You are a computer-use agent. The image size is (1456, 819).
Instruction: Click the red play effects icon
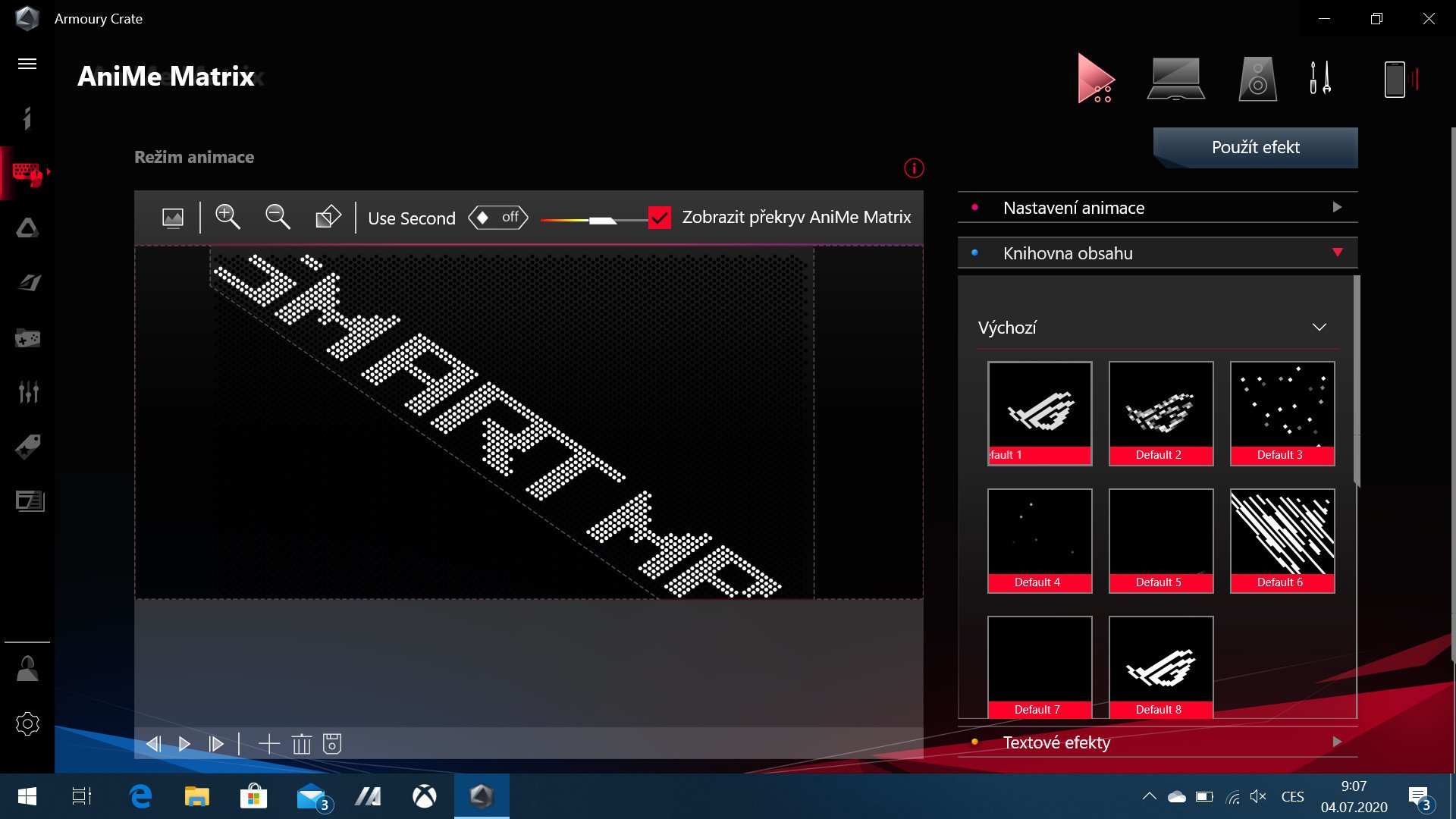tap(1096, 78)
